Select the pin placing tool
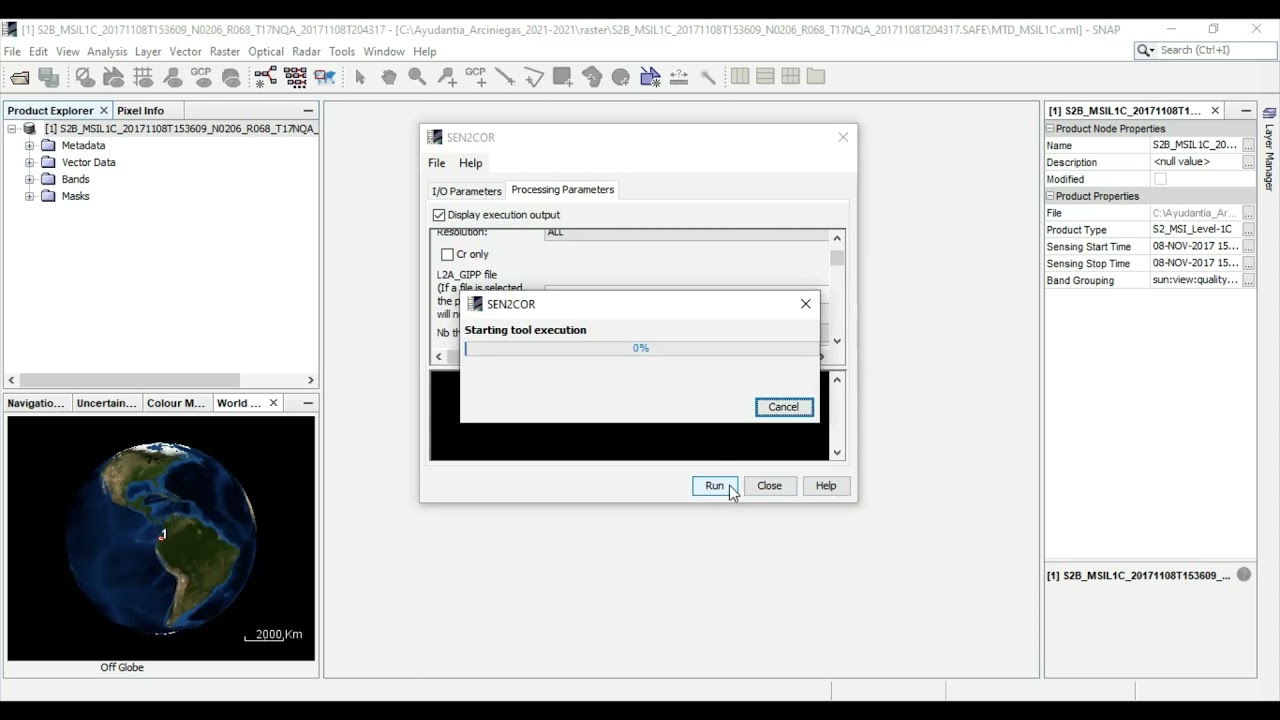This screenshot has width=1280, height=720. tap(447, 77)
